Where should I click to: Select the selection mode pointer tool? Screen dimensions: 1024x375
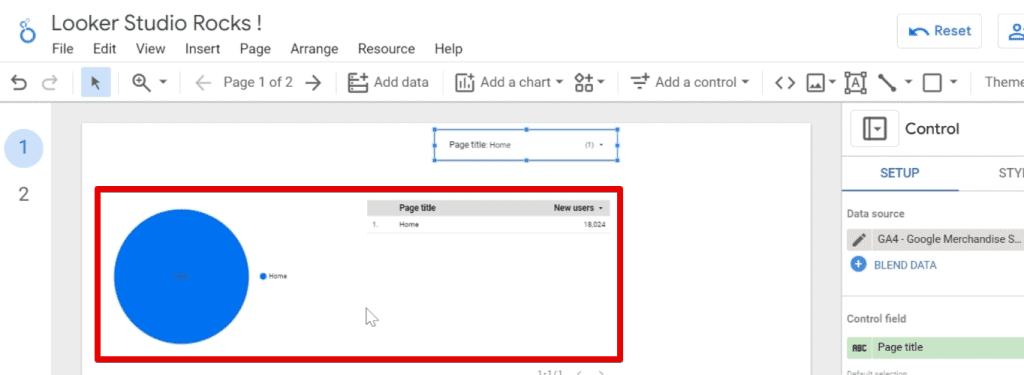[96, 82]
